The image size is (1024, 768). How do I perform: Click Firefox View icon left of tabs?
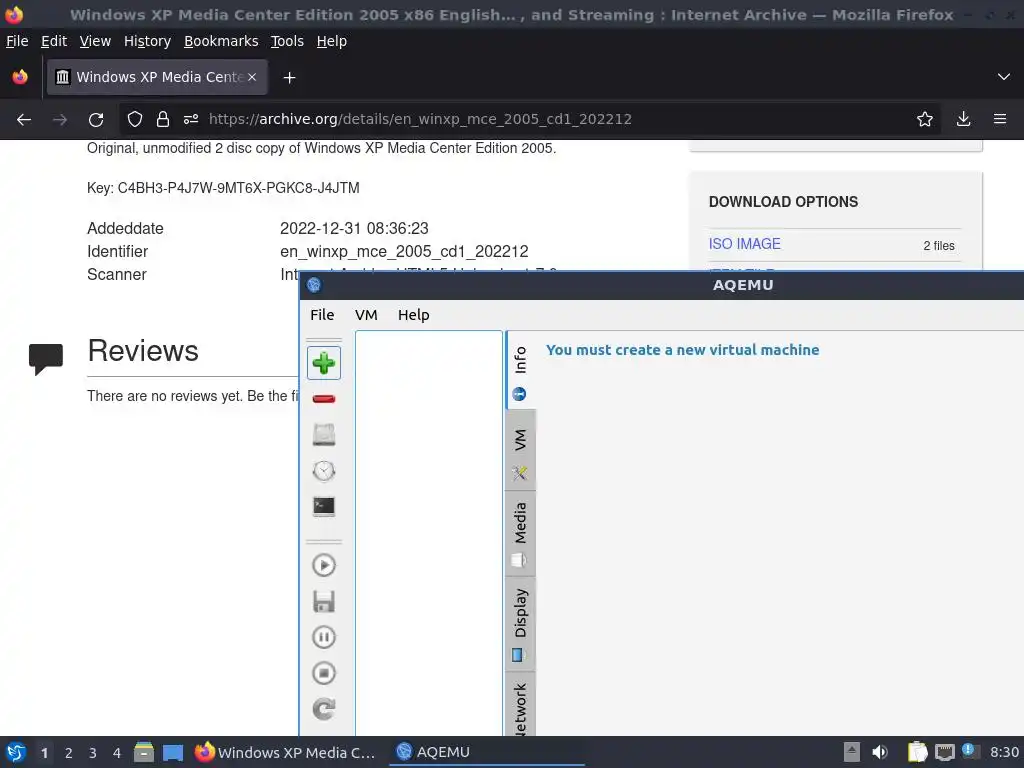pyautogui.click(x=20, y=77)
